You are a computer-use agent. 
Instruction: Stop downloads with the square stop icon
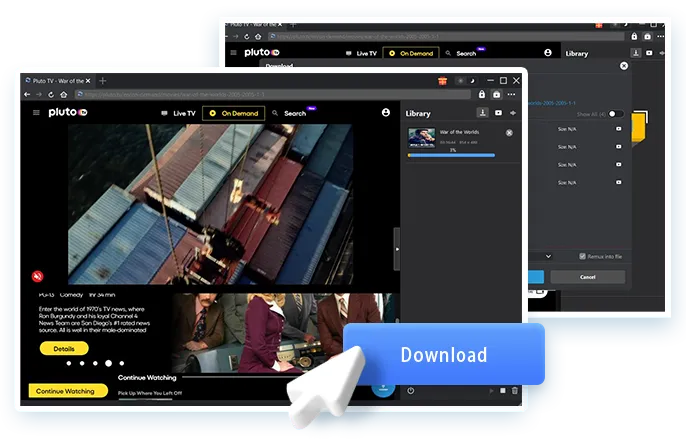[503, 390]
